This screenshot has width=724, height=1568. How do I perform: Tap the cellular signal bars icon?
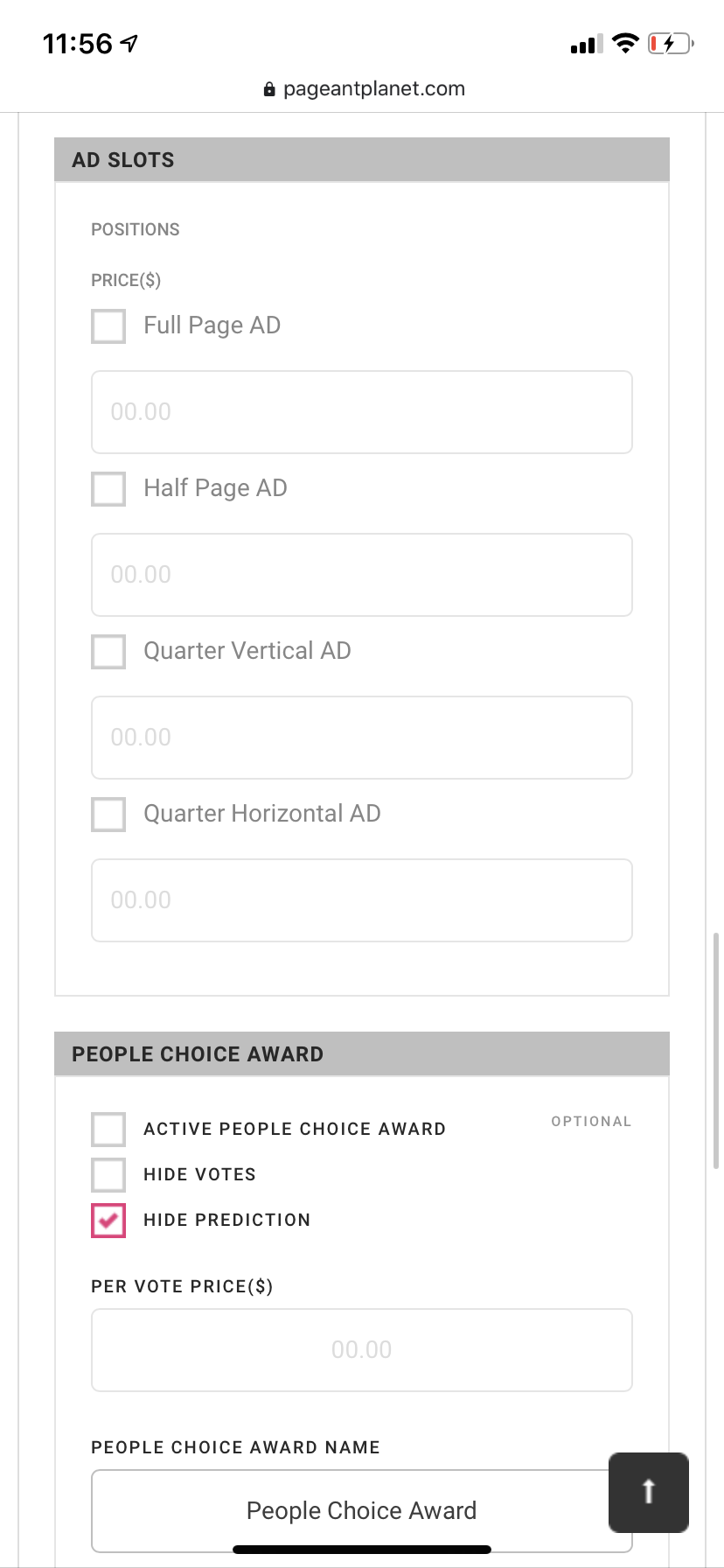click(x=586, y=44)
